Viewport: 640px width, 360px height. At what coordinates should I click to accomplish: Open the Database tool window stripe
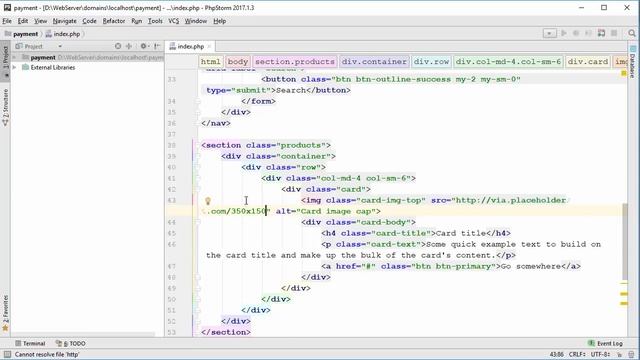pyautogui.click(x=633, y=62)
